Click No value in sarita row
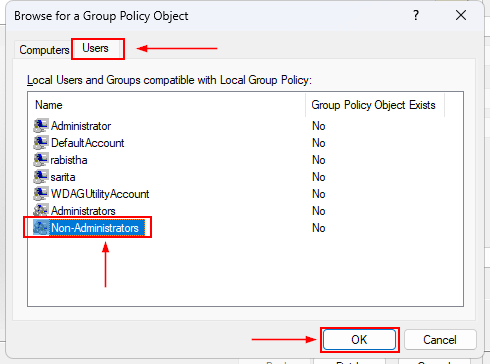This screenshot has height=364, width=490. (318, 177)
